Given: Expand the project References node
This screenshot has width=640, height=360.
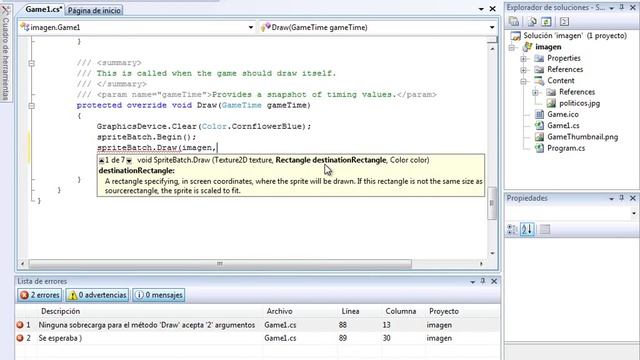Looking at the screenshot, I should pyautogui.click(x=524, y=70).
